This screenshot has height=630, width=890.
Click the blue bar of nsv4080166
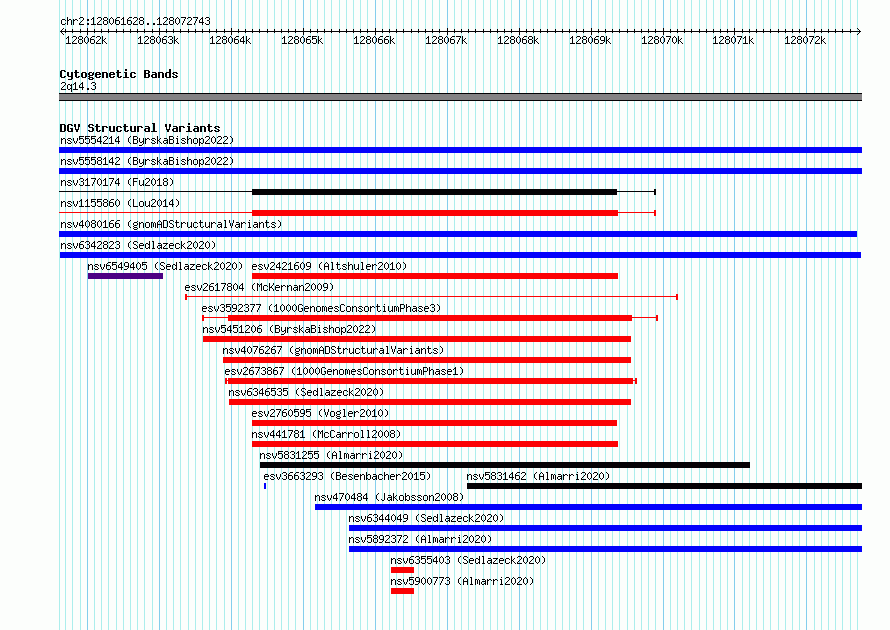[458, 234]
